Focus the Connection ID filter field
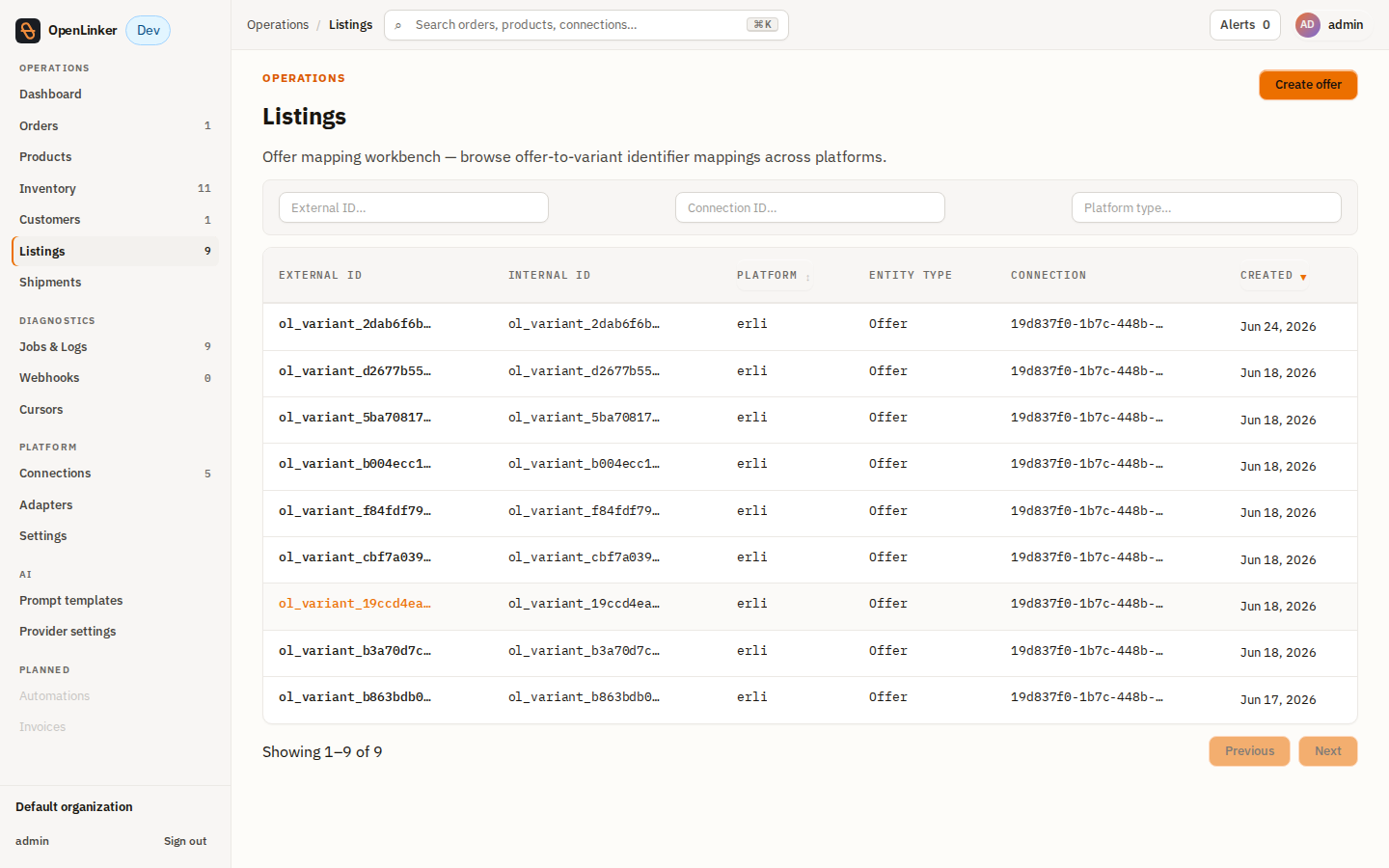Image resolution: width=1389 pixels, height=868 pixels. pyautogui.click(x=810, y=207)
